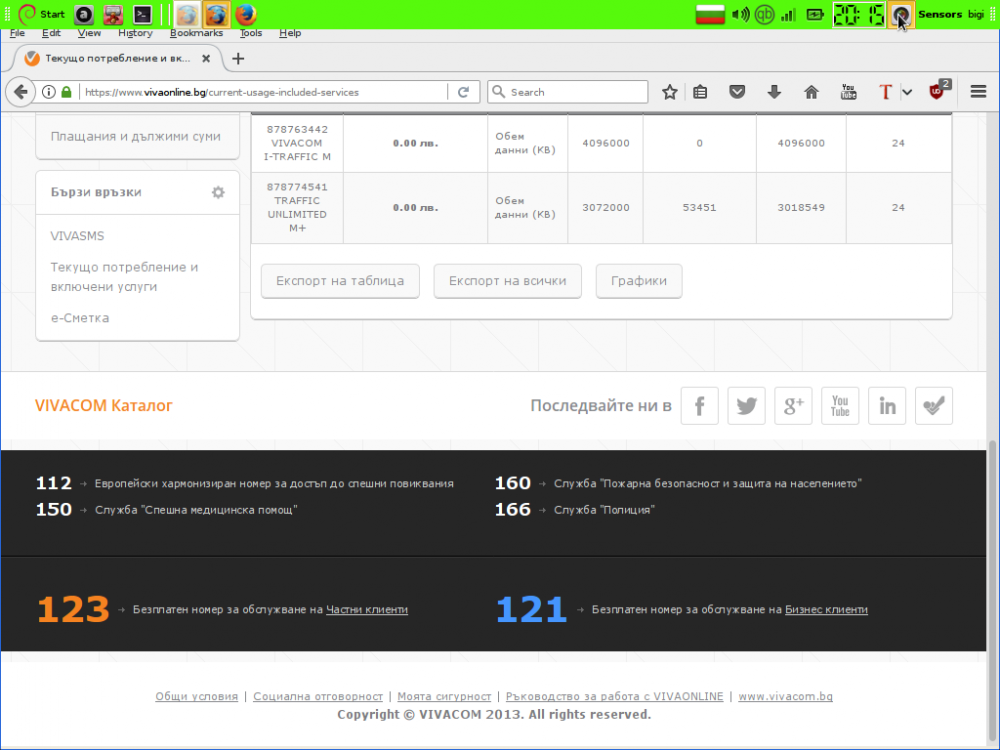Visit VIVACOM Twitter page icon

(x=746, y=406)
